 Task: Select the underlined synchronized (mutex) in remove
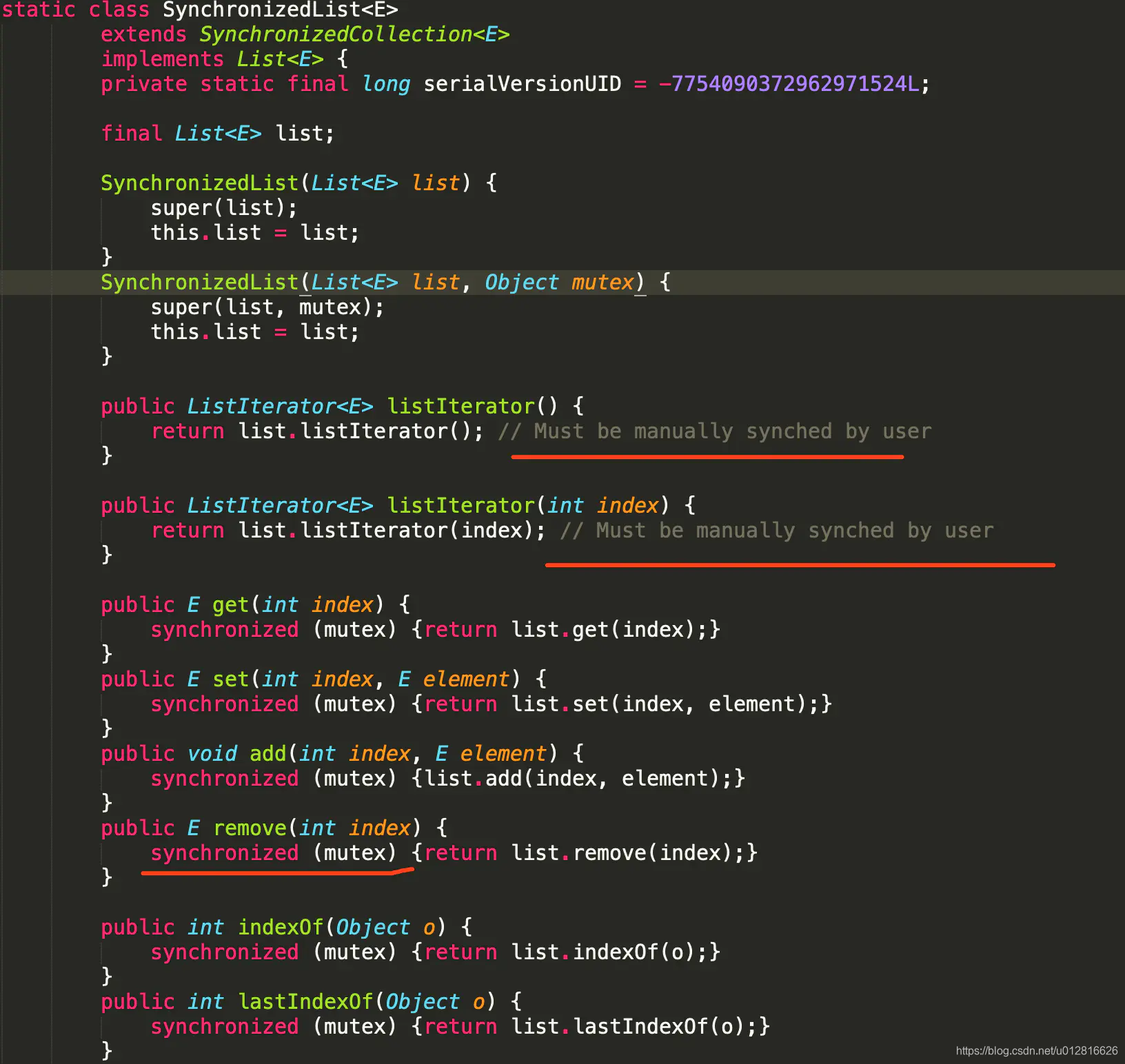tap(272, 852)
